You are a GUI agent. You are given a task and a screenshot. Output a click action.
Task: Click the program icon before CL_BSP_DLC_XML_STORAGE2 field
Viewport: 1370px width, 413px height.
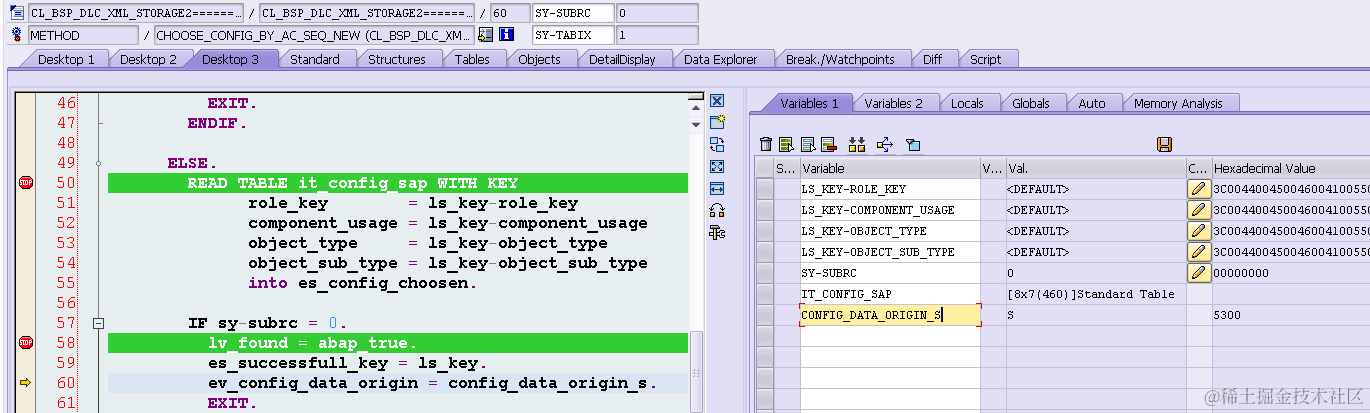16,13
